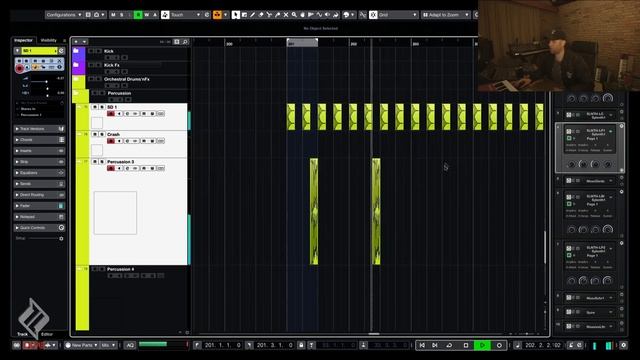
Task: Expand the Chords inspector section
Action: coord(39,140)
